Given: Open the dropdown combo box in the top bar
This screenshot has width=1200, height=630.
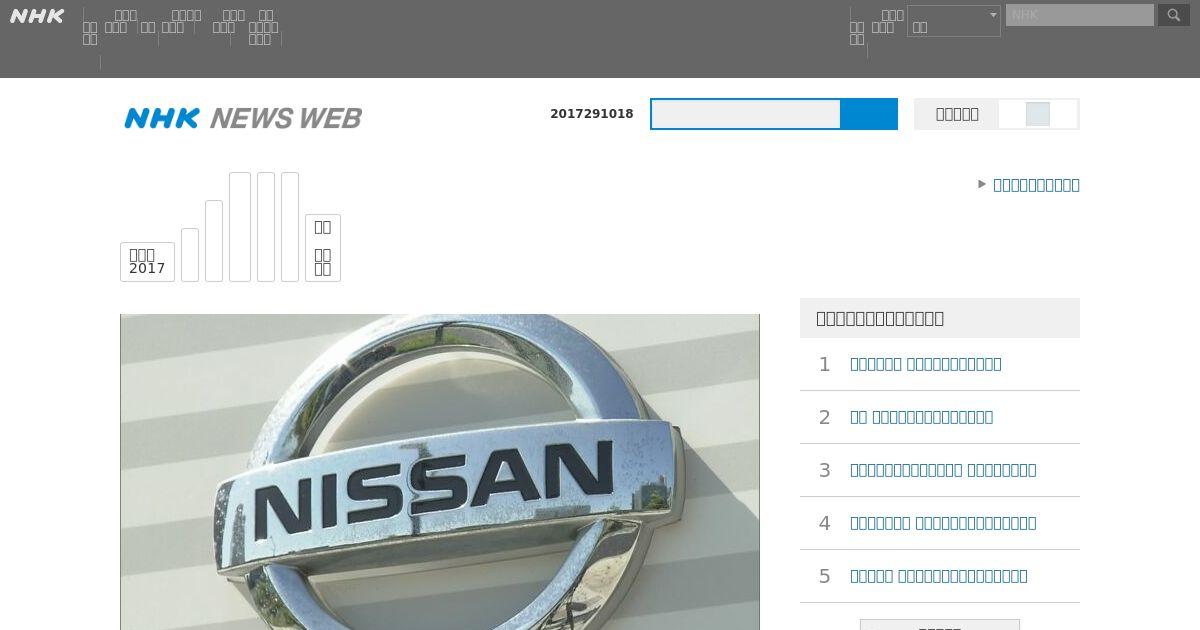Looking at the screenshot, I should [954, 21].
